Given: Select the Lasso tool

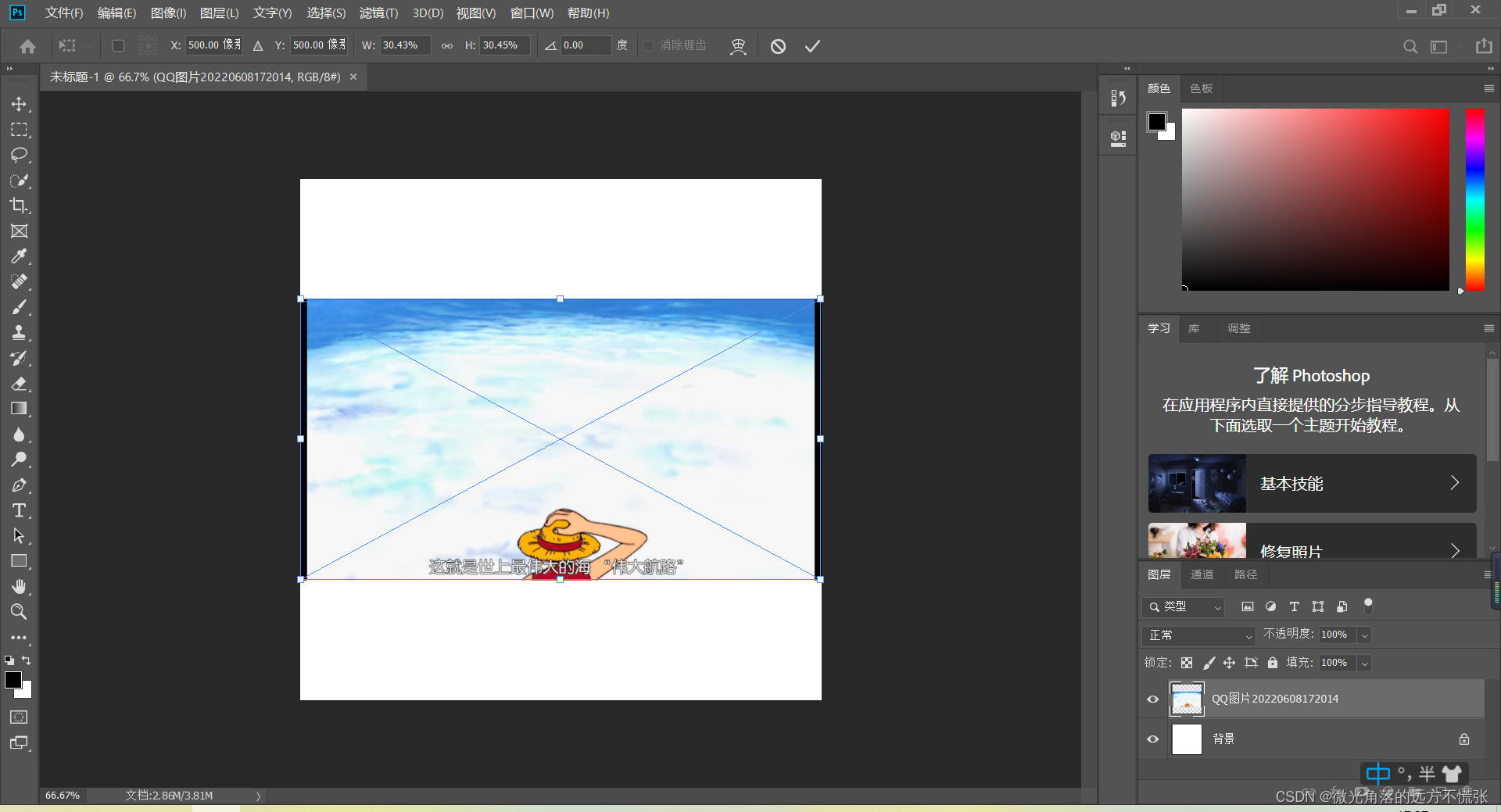Looking at the screenshot, I should click(x=19, y=155).
